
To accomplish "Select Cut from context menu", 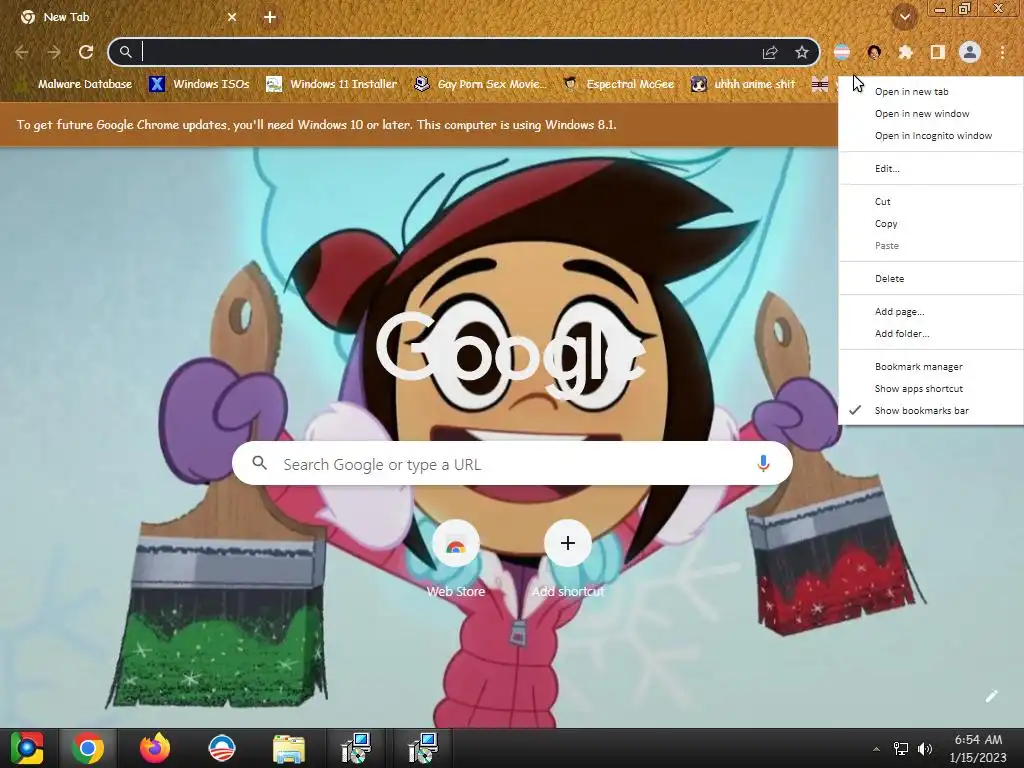I will point(931,202).
